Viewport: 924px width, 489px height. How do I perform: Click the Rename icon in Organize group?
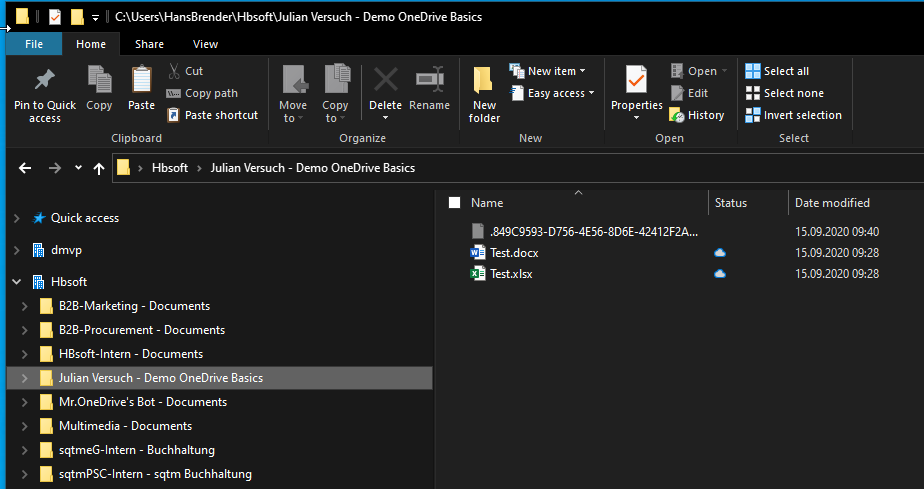coord(430,80)
